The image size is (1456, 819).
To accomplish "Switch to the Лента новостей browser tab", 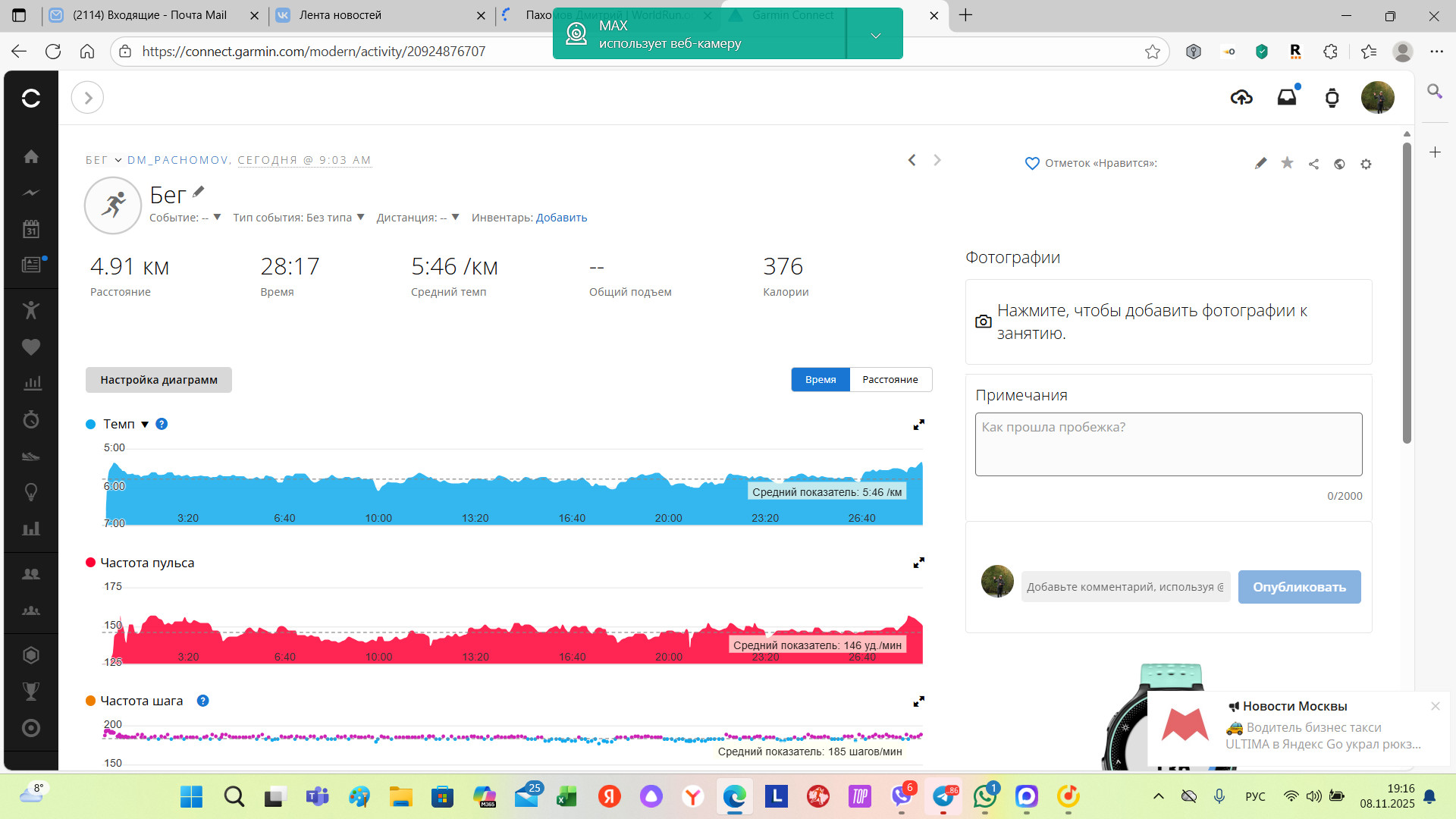I will [340, 15].
